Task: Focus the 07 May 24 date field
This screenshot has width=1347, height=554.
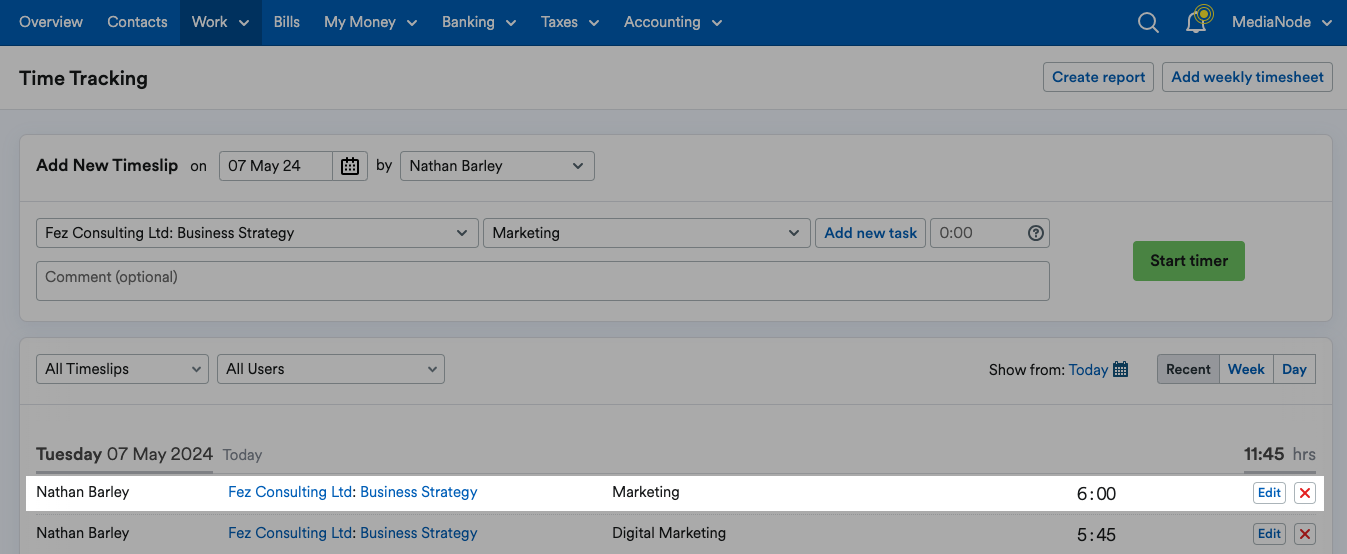Action: [x=276, y=166]
